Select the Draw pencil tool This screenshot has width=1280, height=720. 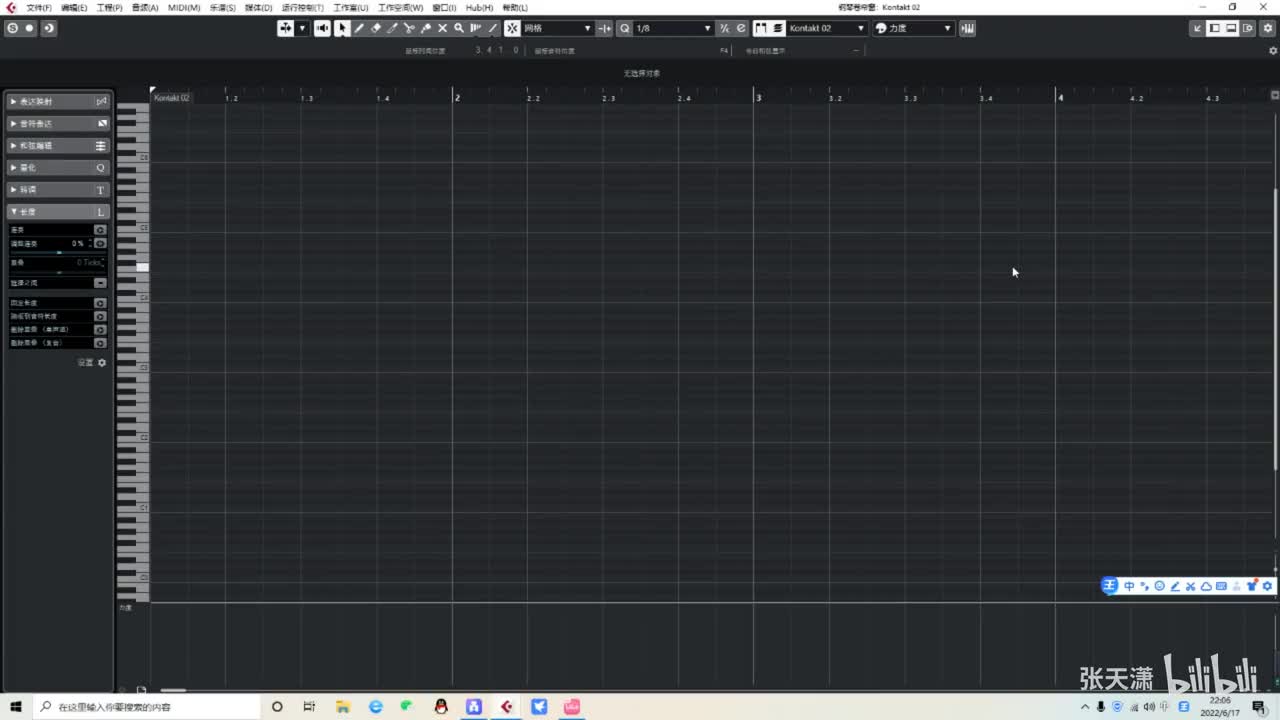click(x=359, y=28)
